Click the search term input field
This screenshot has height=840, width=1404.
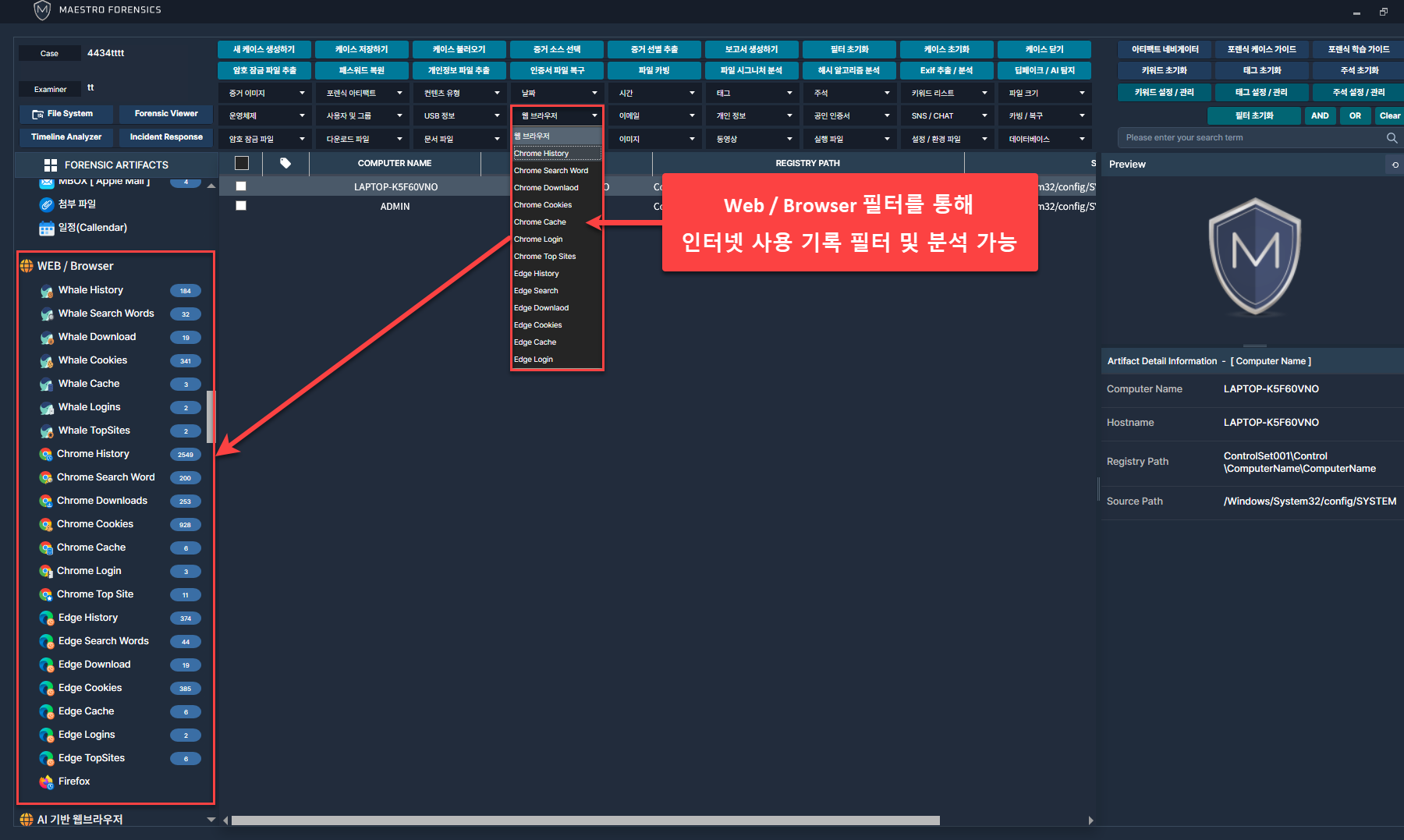click(x=1248, y=138)
